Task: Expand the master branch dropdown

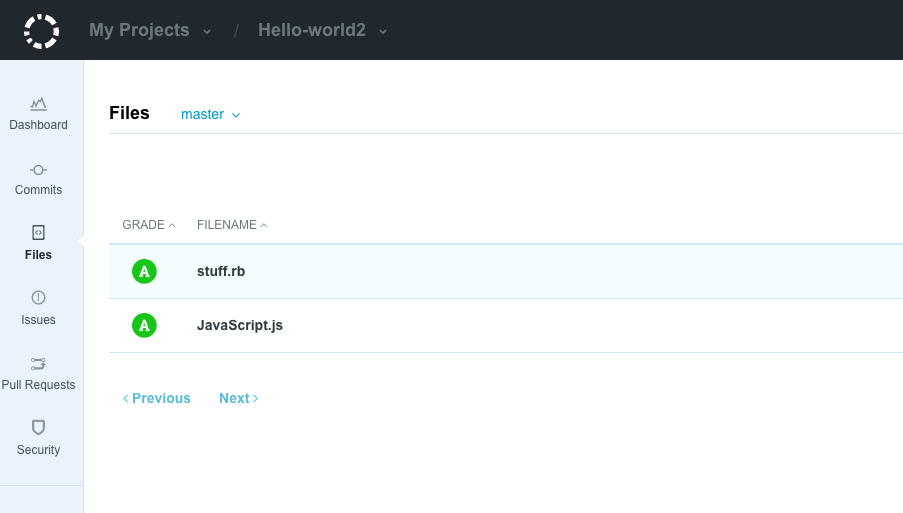Action: point(210,115)
